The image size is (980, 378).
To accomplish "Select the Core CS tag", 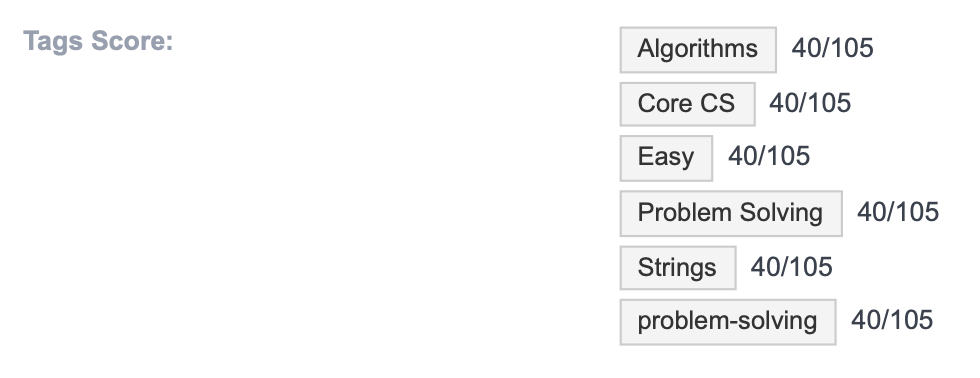I will point(687,104).
